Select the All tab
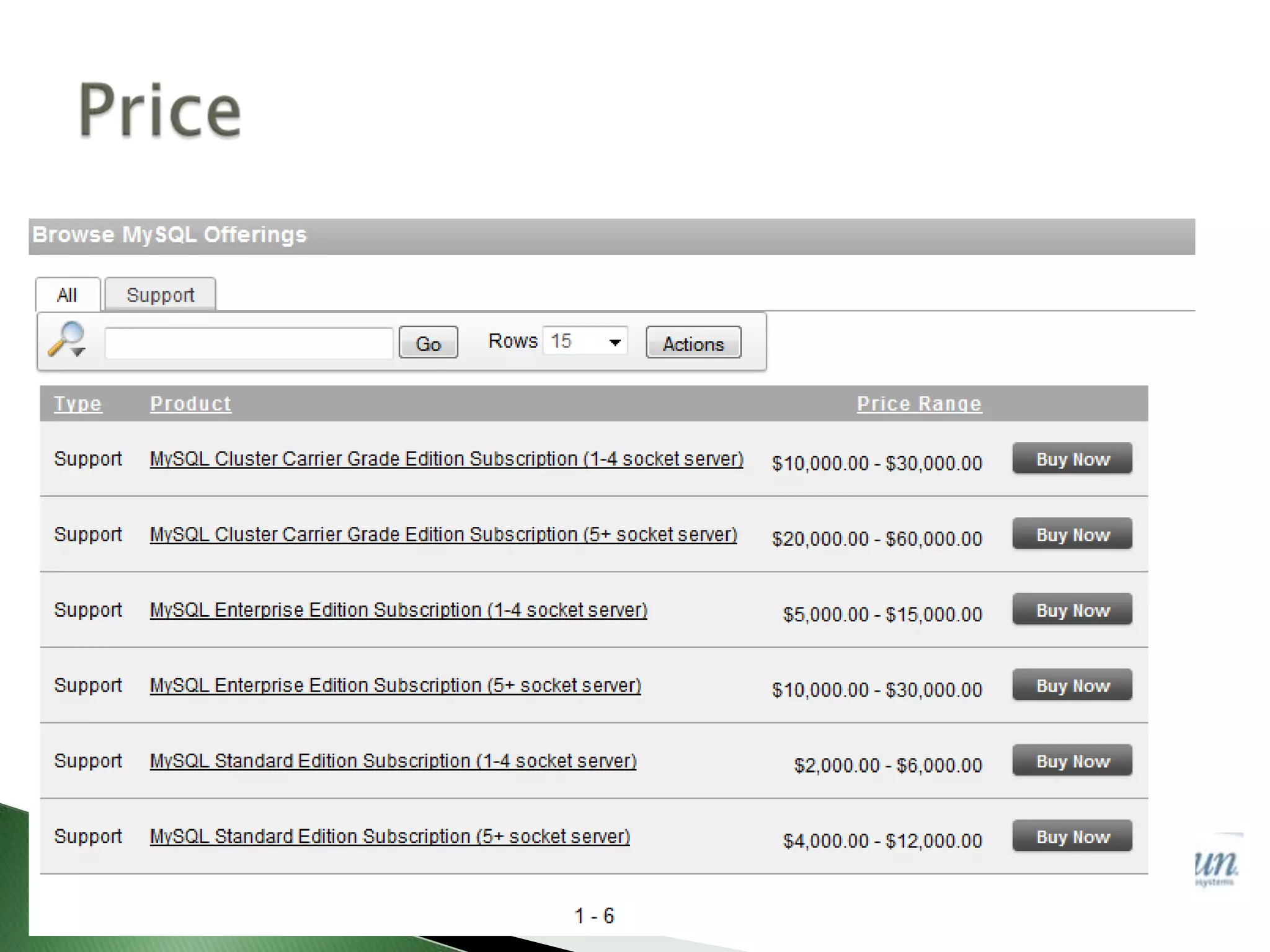Viewport: 1270px width, 952px height. pyautogui.click(x=67, y=295)
